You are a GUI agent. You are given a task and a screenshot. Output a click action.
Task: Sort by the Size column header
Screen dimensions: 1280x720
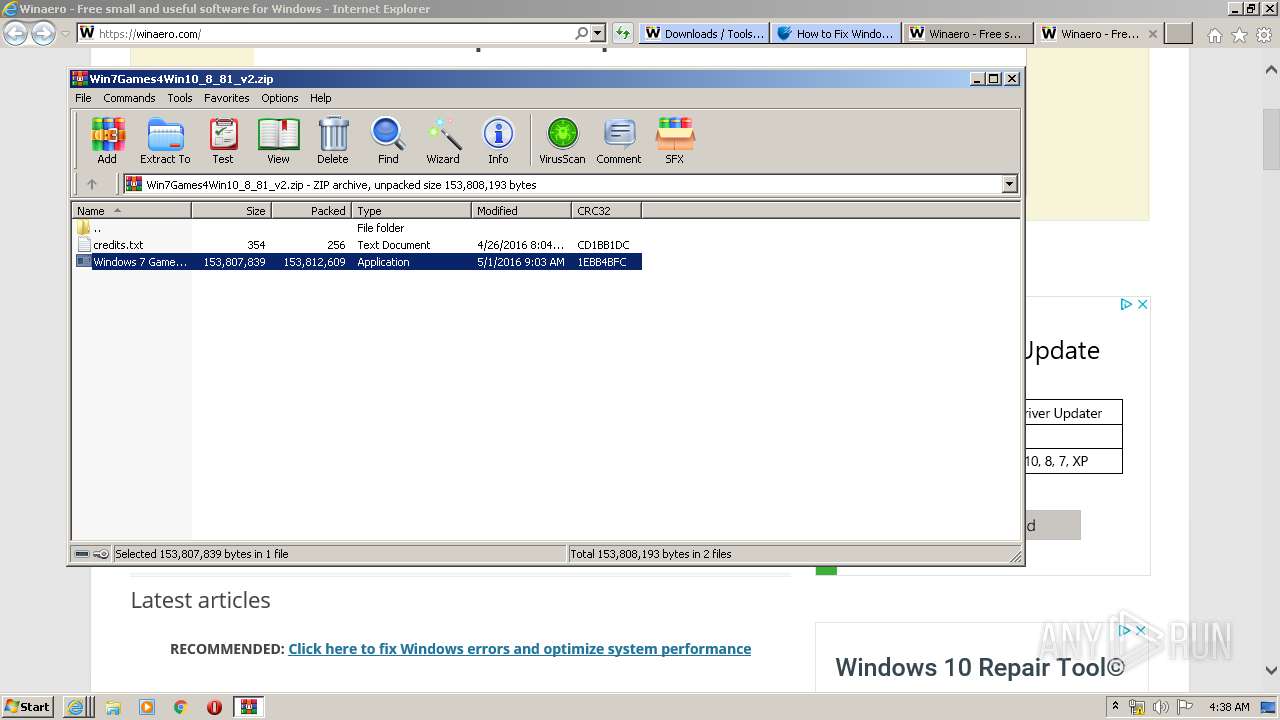pos(231,211)
